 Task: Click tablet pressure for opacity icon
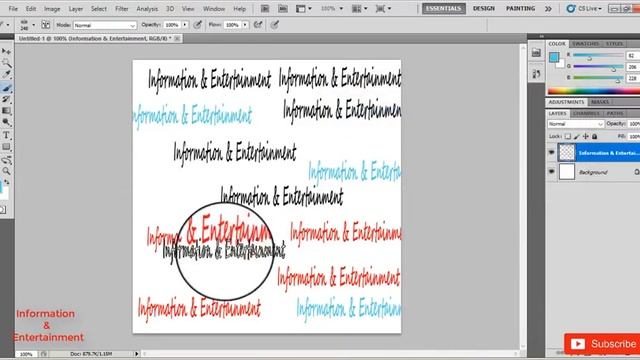198,25
